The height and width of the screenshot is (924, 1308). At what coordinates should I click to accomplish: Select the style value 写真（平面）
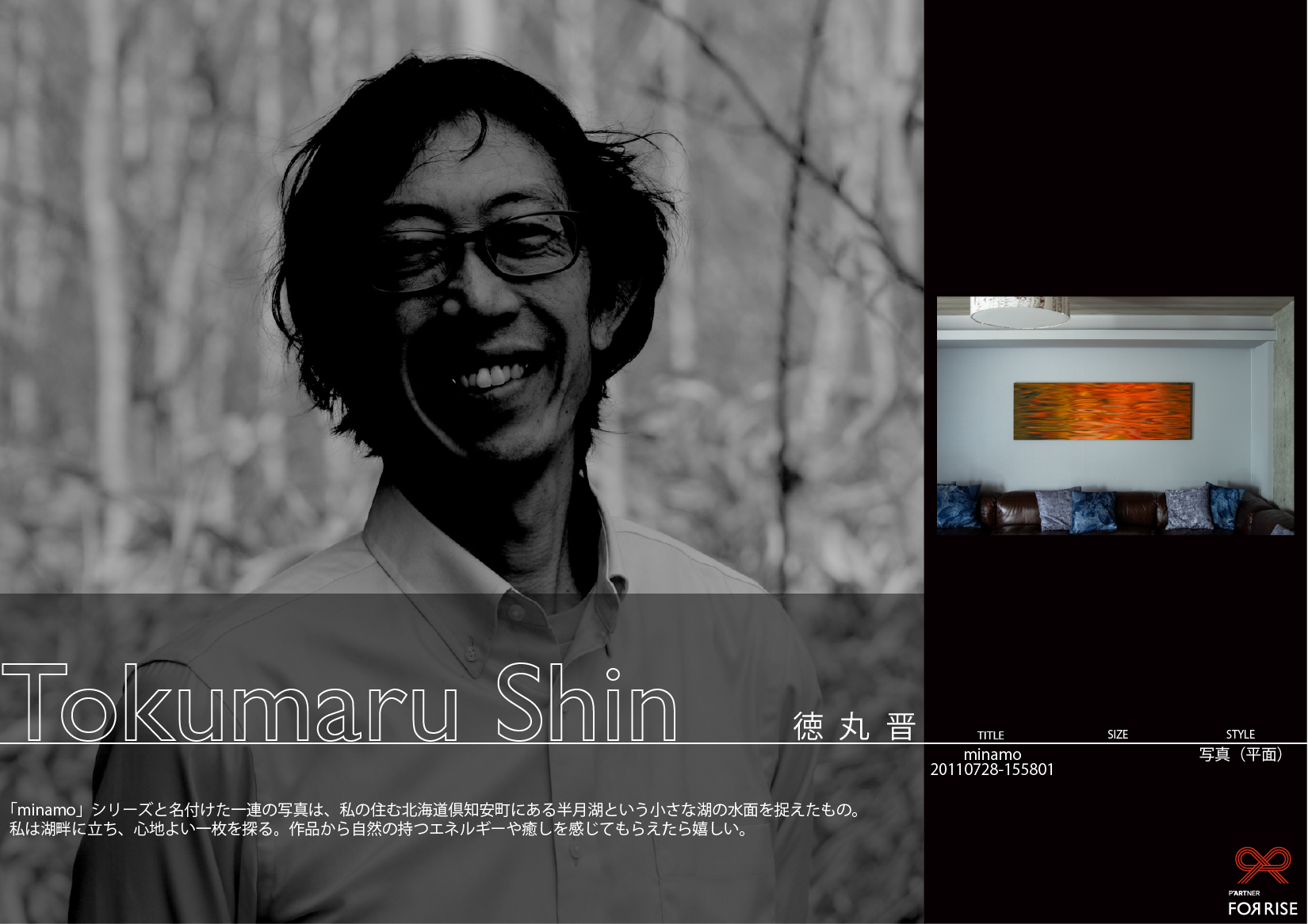1241,754
